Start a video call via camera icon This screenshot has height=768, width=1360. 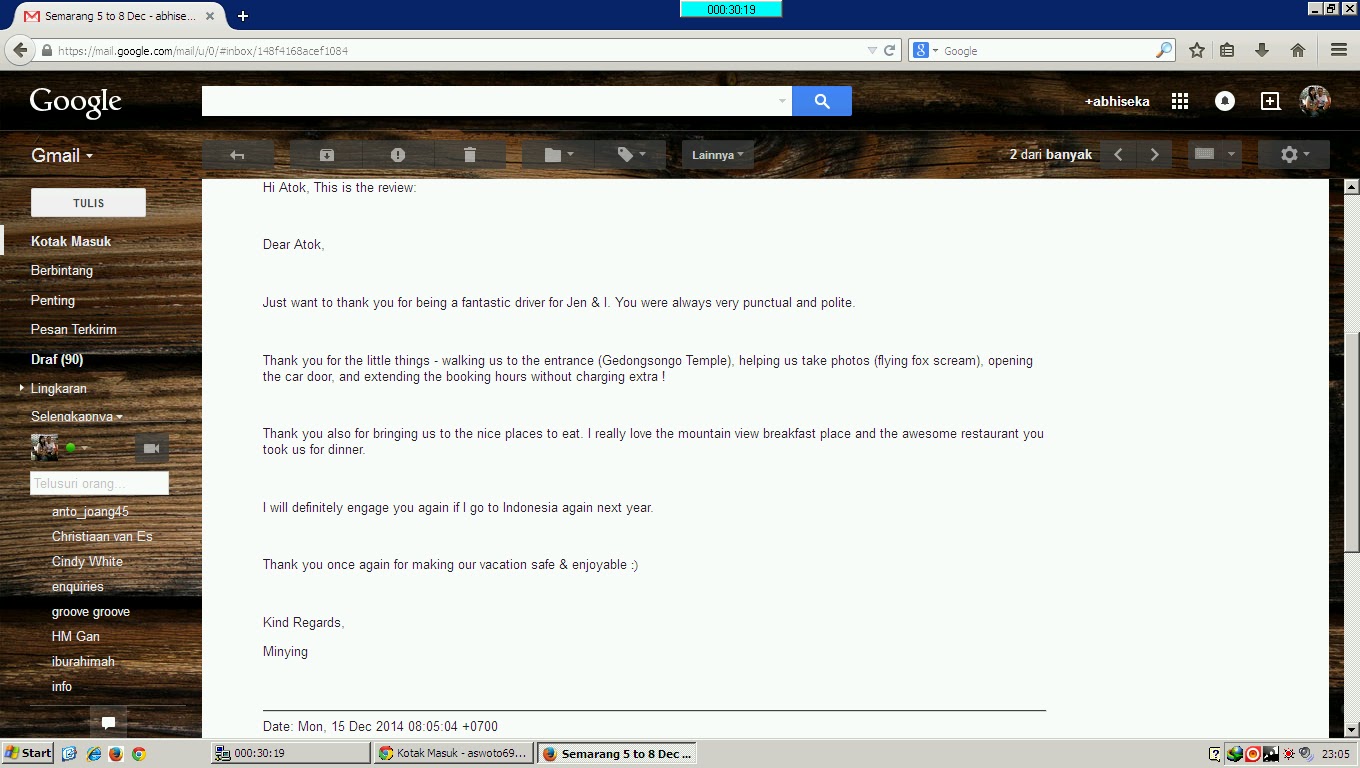152,448
